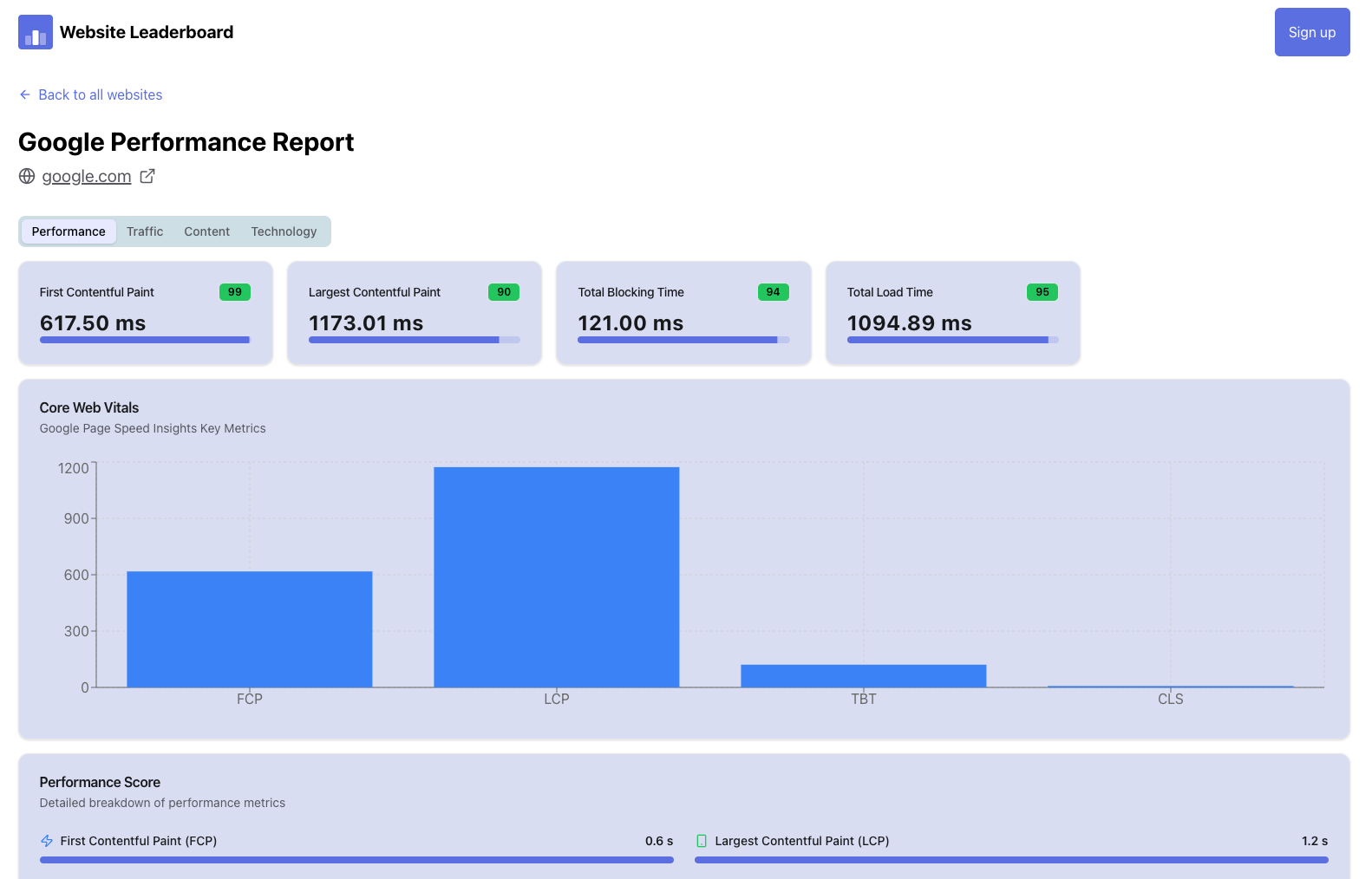
Task: Switch to the Traffic tab
Action: click(145, 231)
